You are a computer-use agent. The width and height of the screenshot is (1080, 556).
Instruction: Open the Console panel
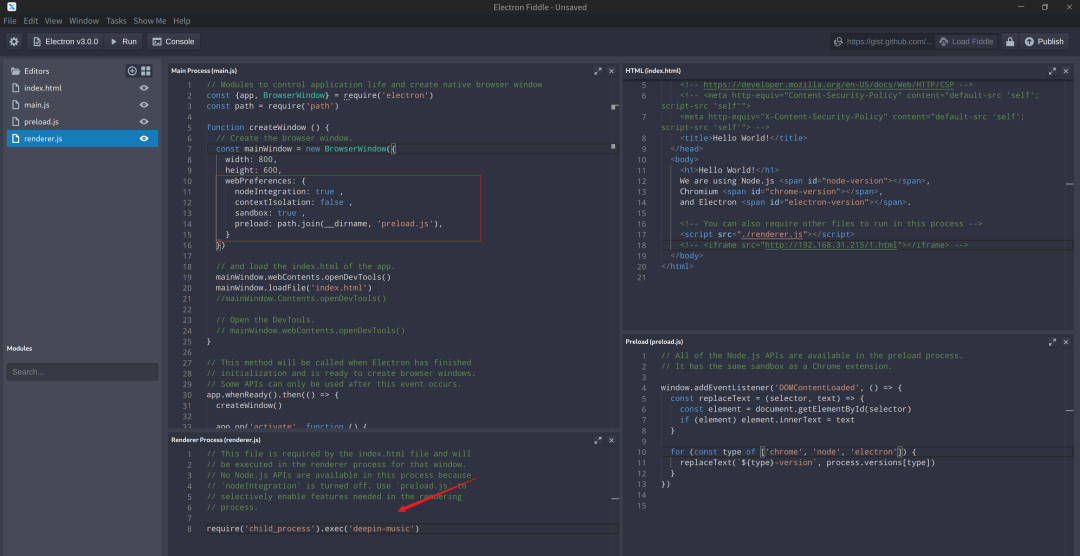[174, 41]
